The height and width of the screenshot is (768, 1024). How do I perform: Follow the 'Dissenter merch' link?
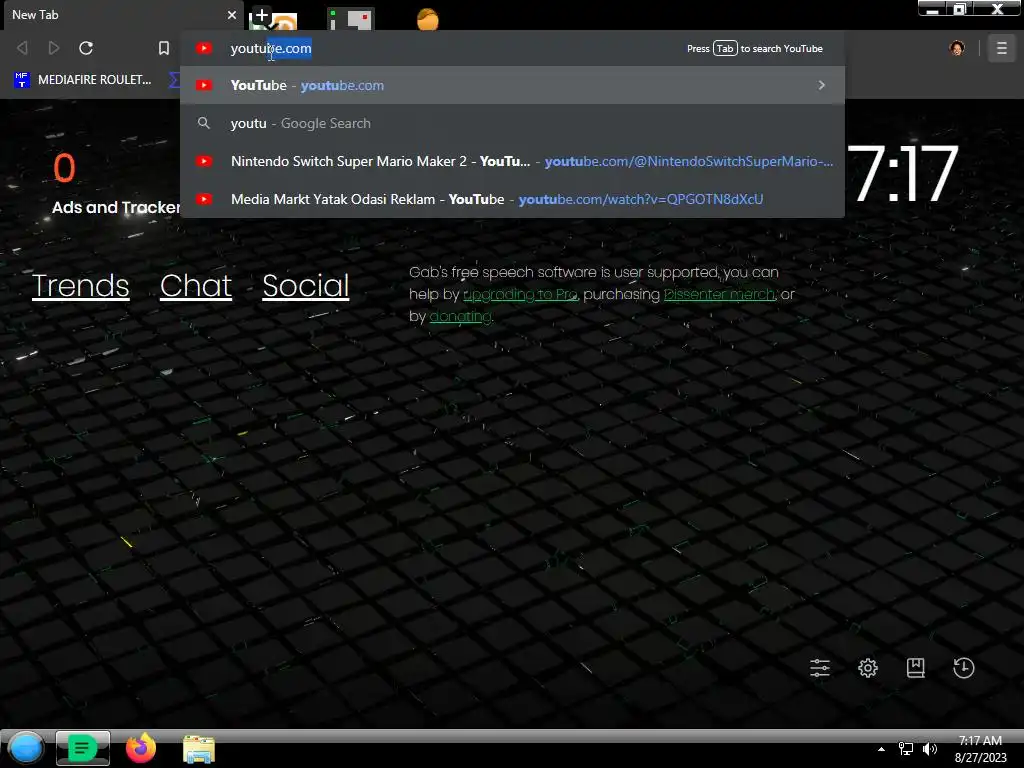(719, 295)
